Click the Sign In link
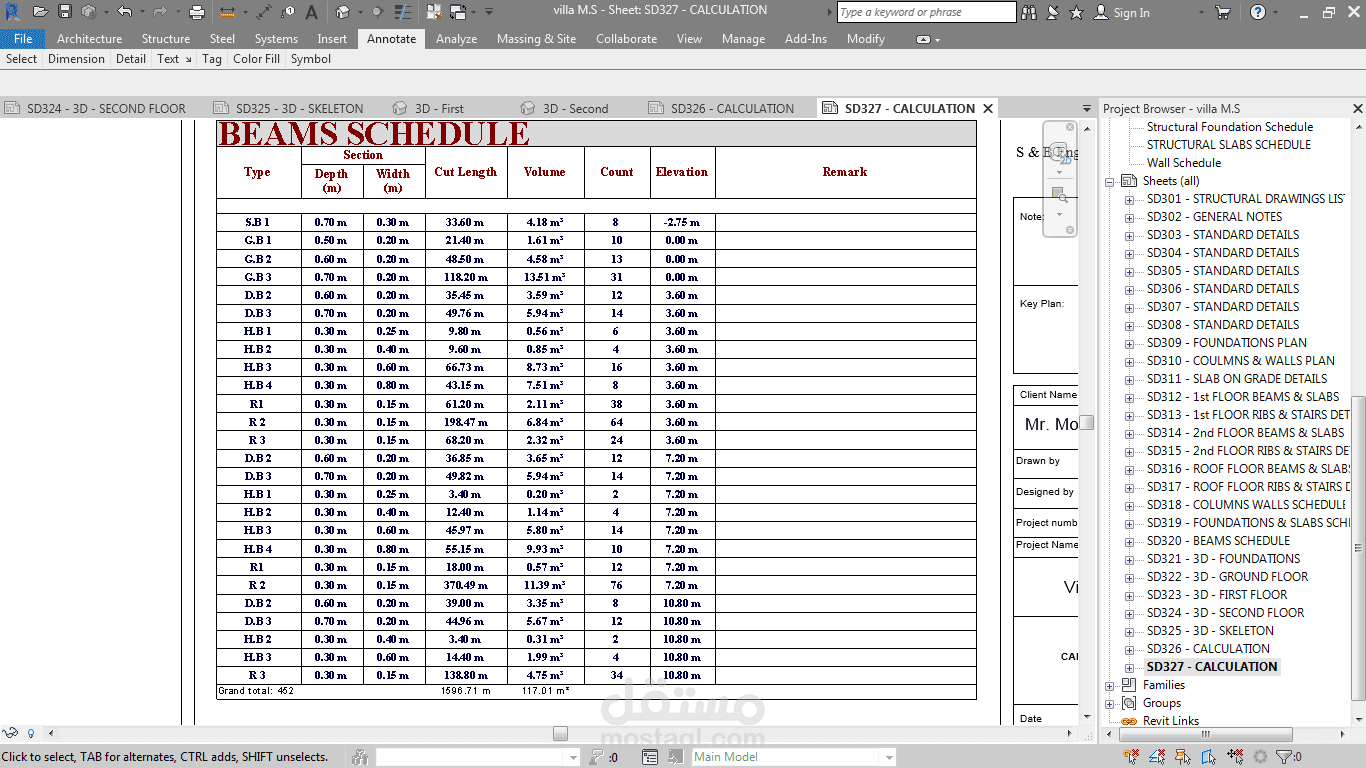 [x=1131, y=13]
